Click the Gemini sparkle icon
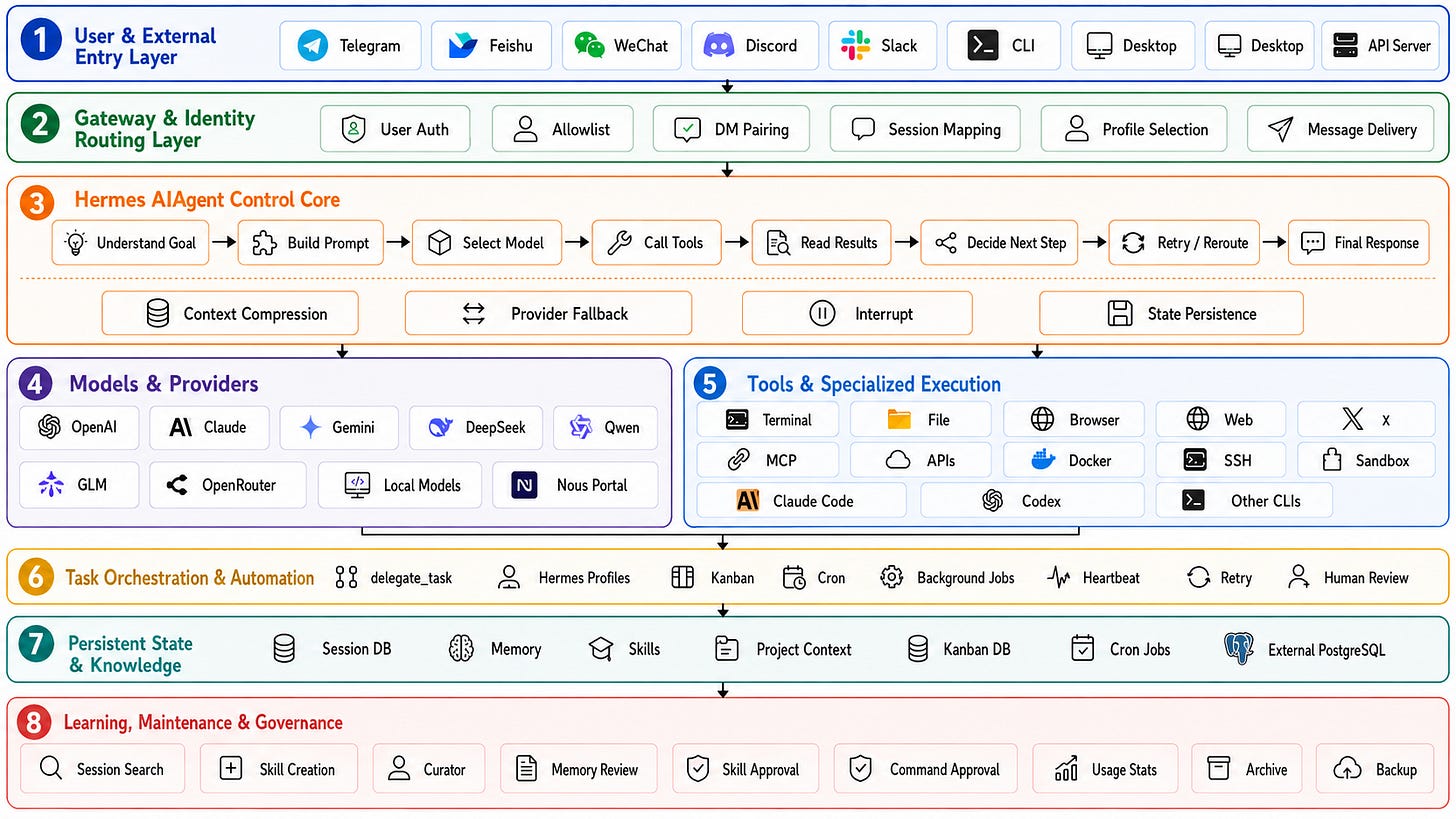 click(311, 427)
